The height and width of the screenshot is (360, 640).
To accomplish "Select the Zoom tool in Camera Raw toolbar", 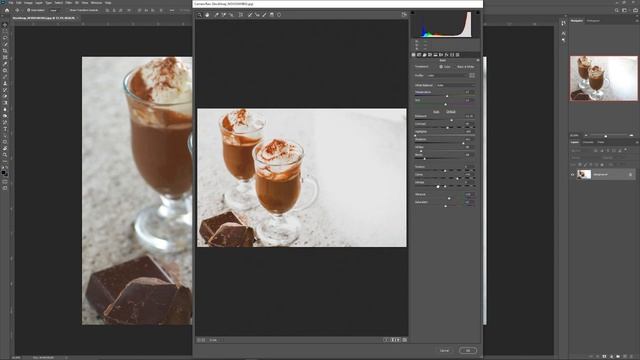I will pyautogui.click(x=200, y=15).
